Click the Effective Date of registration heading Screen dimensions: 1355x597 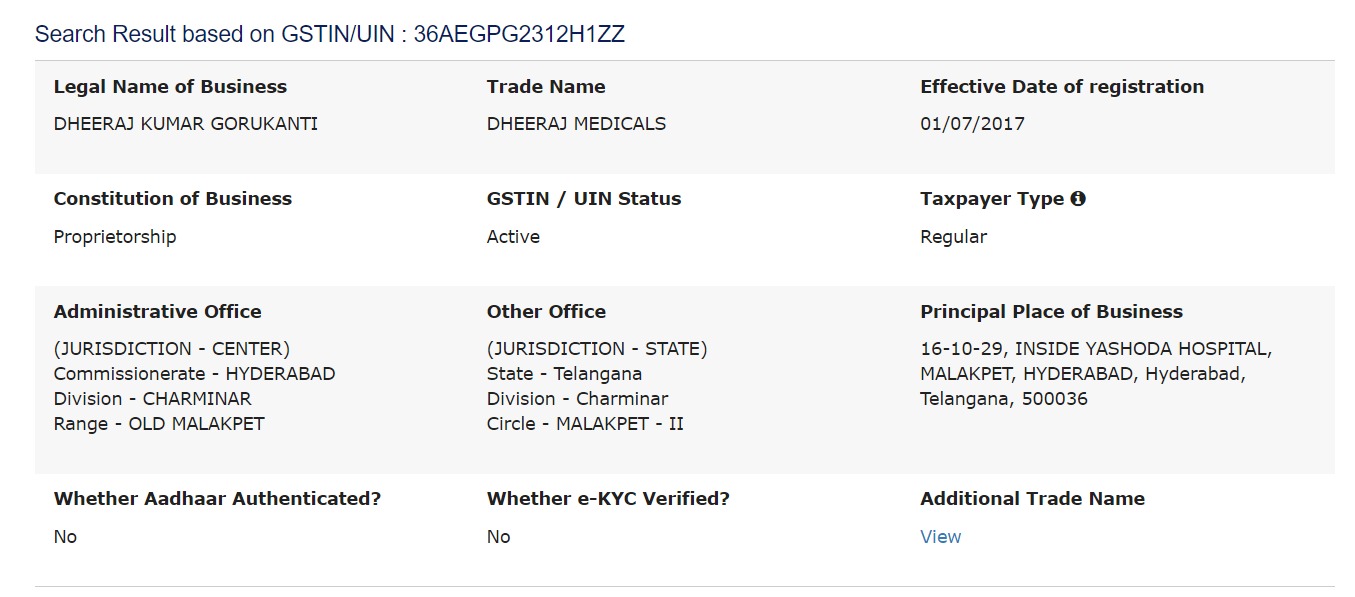1062,87
